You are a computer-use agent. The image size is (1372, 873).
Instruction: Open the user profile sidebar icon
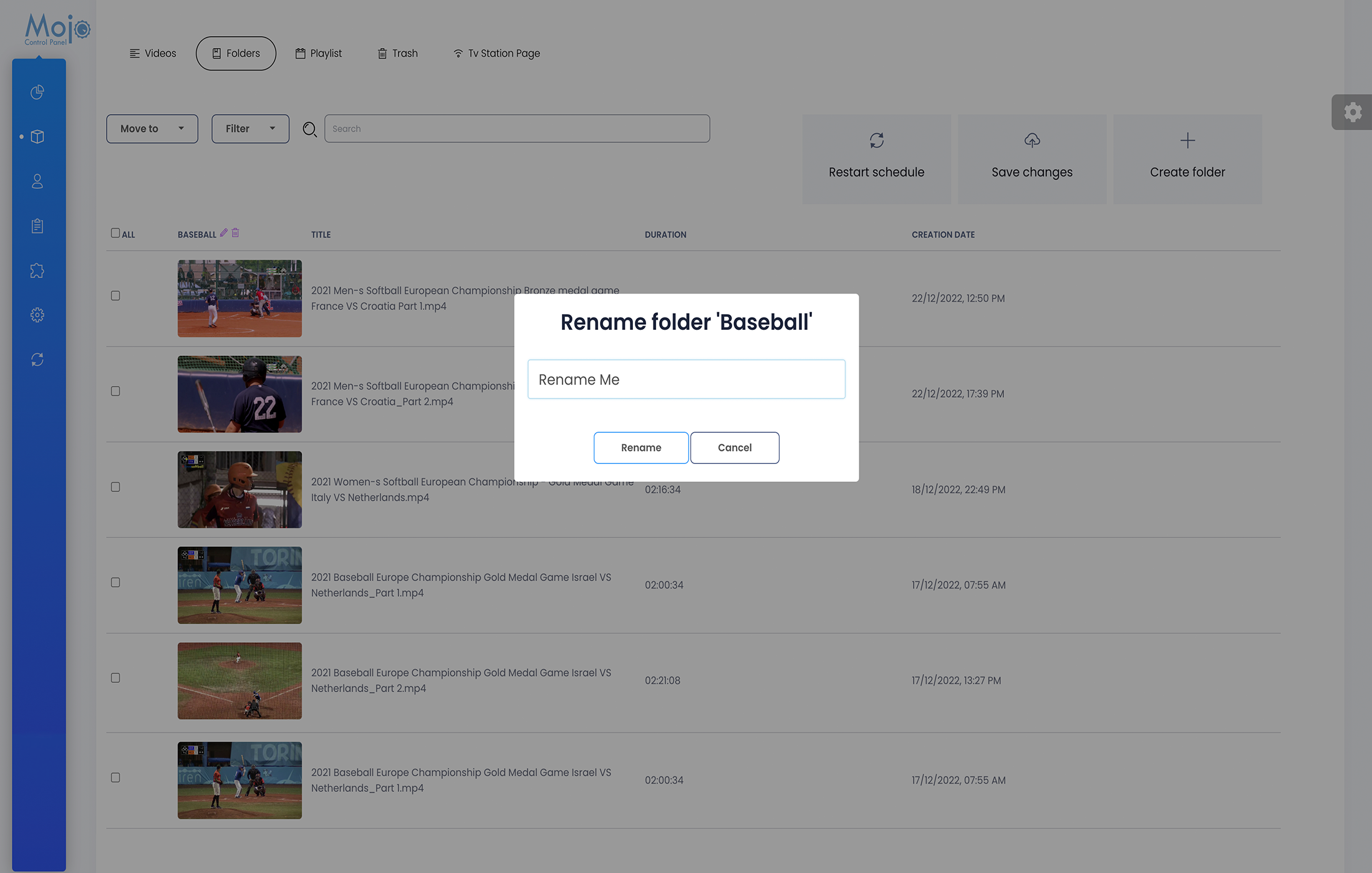[x=37, y=181]
